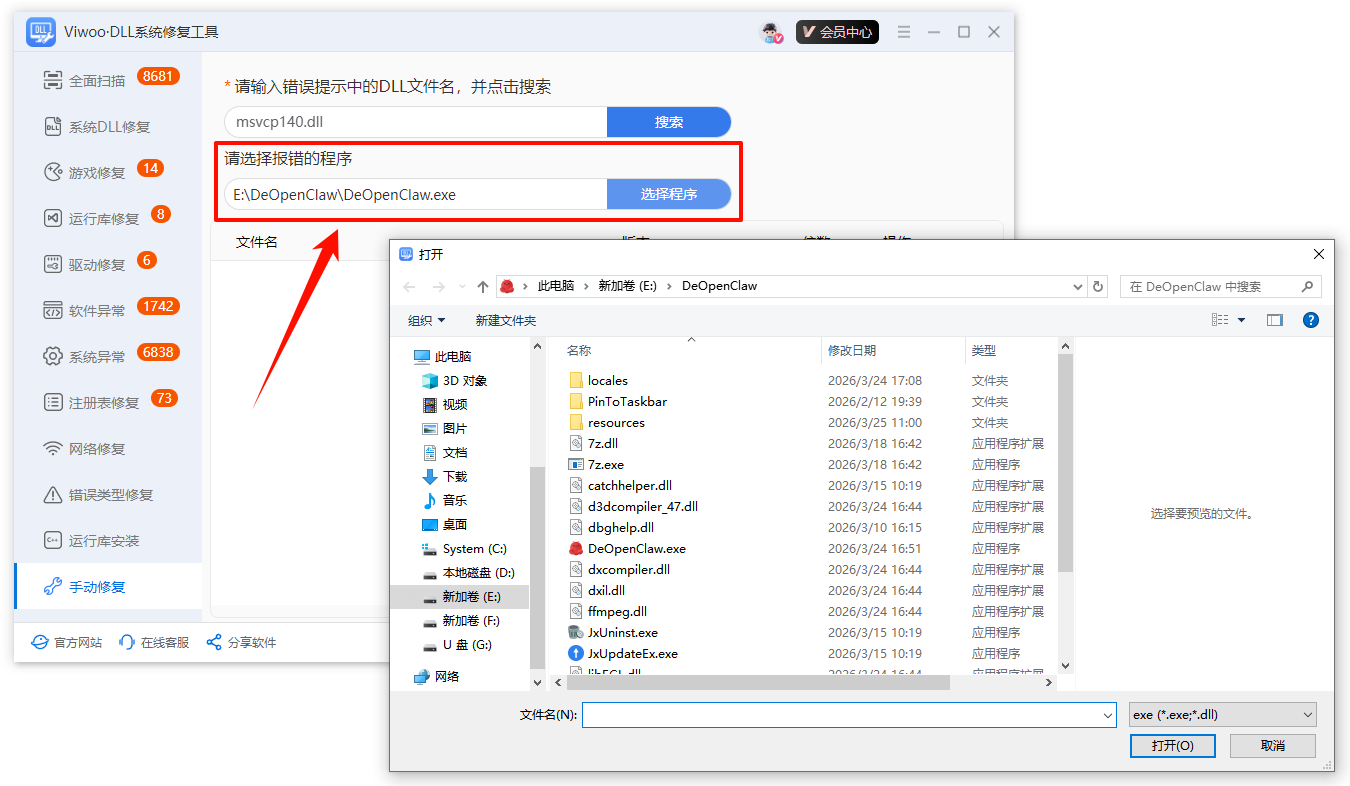The width and height of the screenshot is (1350, 786).
Task: Open the 会员中心 member center
Action: [836, 32]
